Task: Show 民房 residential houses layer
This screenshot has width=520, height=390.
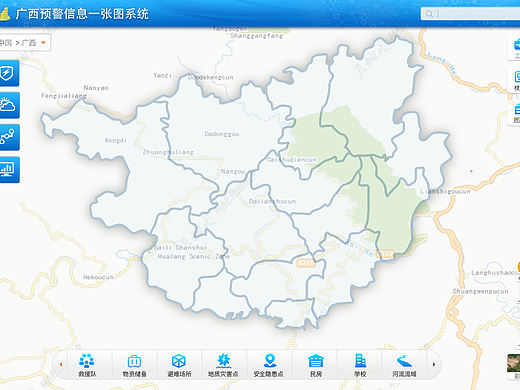Action: click(316, 365)
